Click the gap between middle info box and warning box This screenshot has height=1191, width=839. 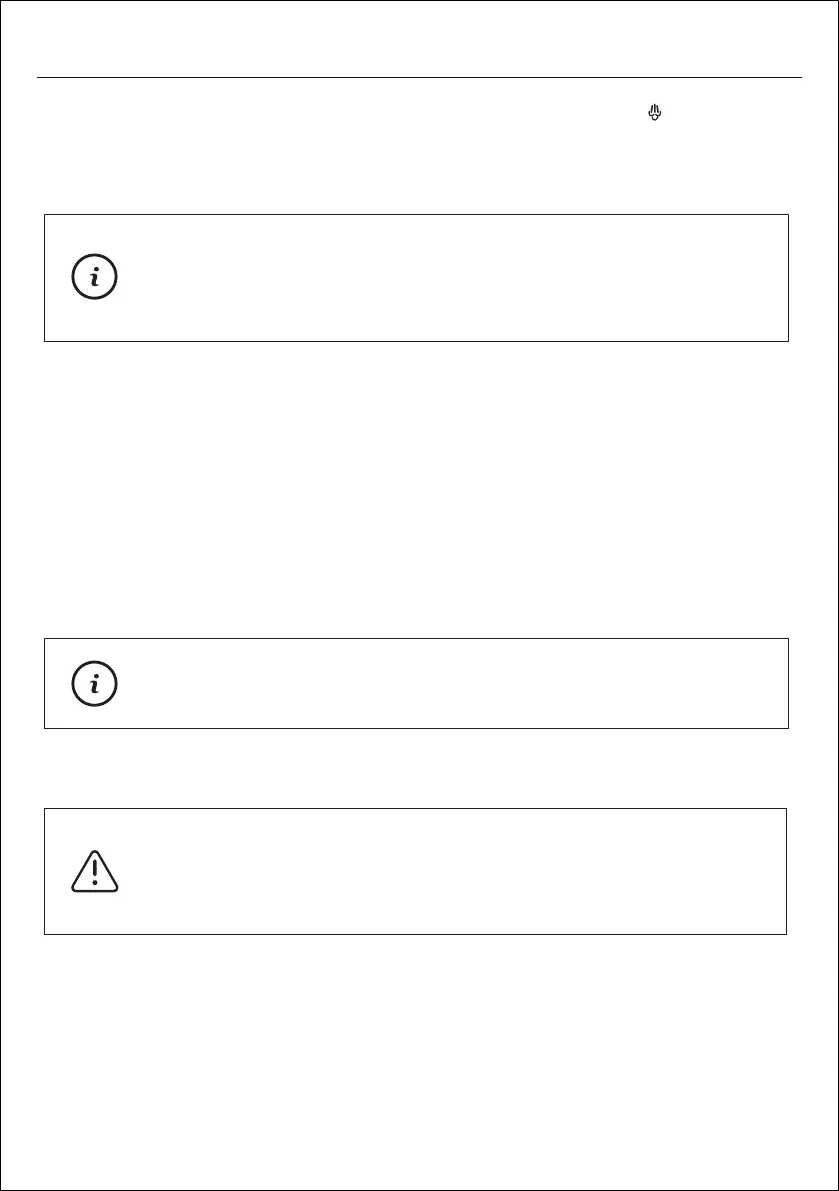pos(420,768)
